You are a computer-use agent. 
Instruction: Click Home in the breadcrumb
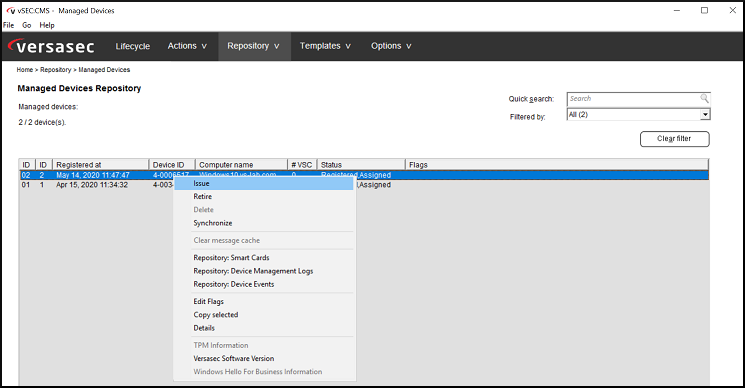coord(25,70)
